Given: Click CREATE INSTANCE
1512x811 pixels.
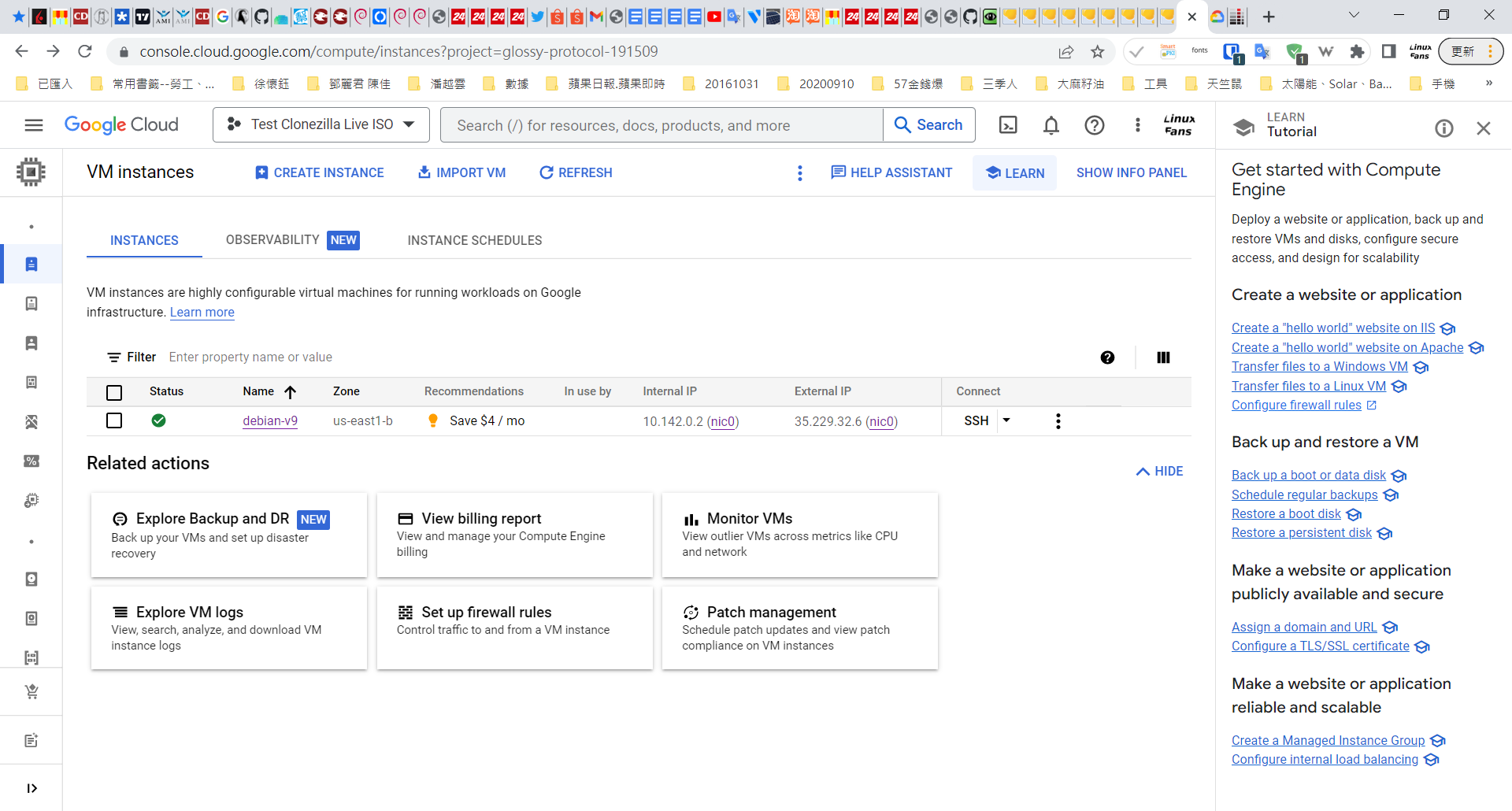Looking at the screenshot, I should 319,173.
